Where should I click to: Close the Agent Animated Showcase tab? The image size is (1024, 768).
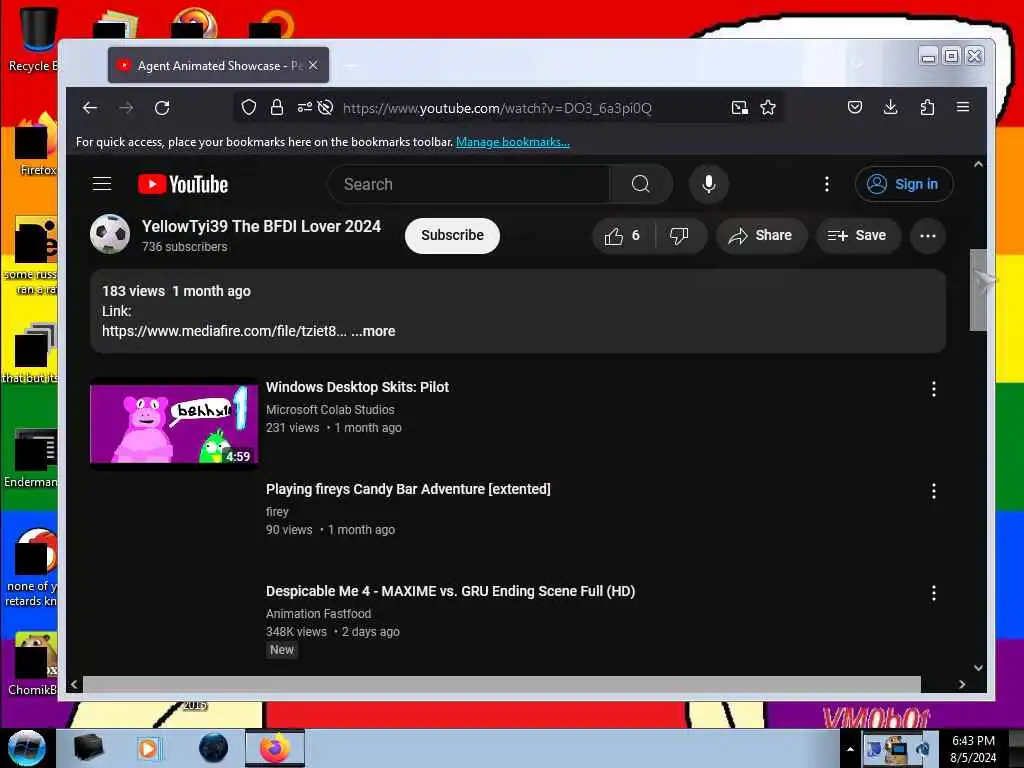click(313, 65)
